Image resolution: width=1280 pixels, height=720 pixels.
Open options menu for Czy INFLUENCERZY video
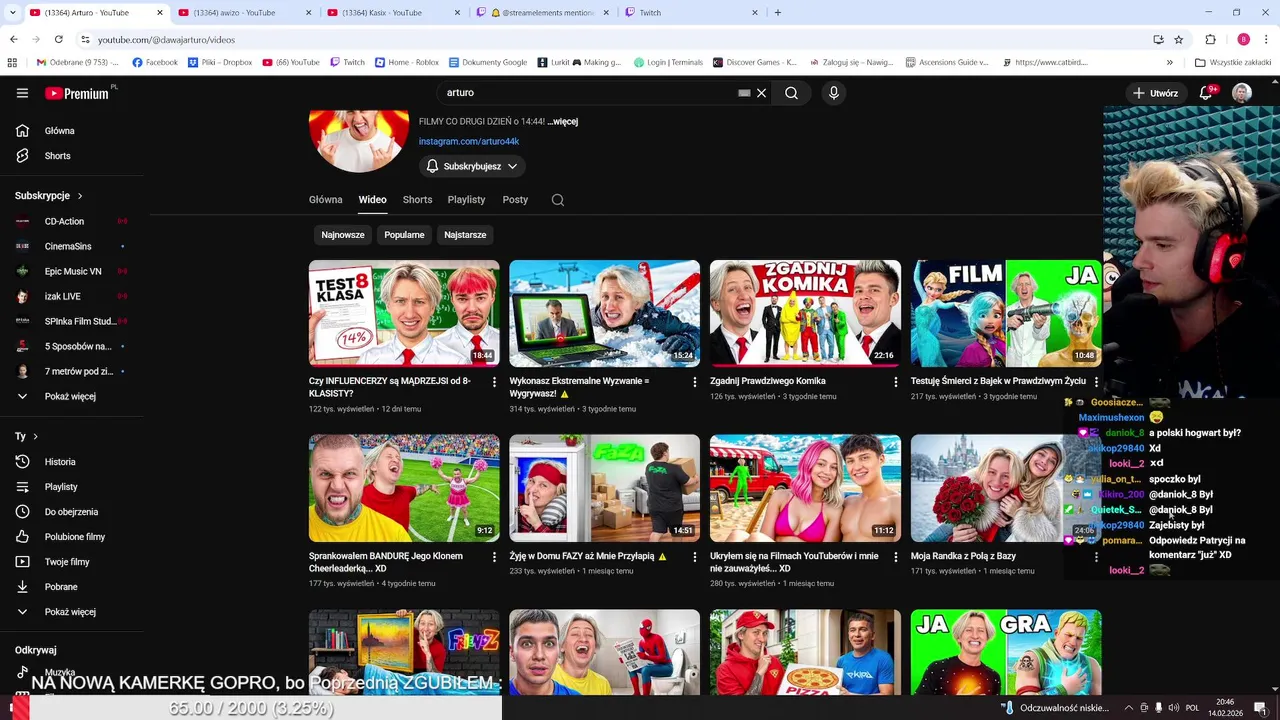coord(494,382)
